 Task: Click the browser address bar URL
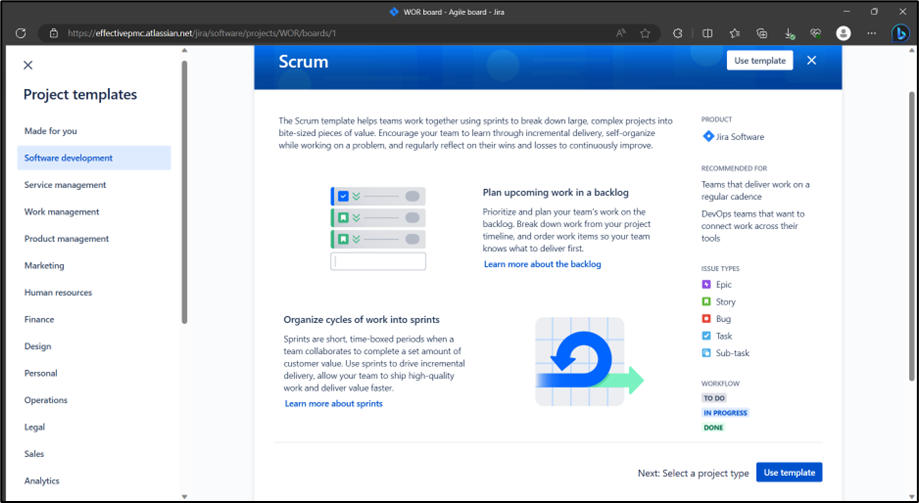(202, 33)
